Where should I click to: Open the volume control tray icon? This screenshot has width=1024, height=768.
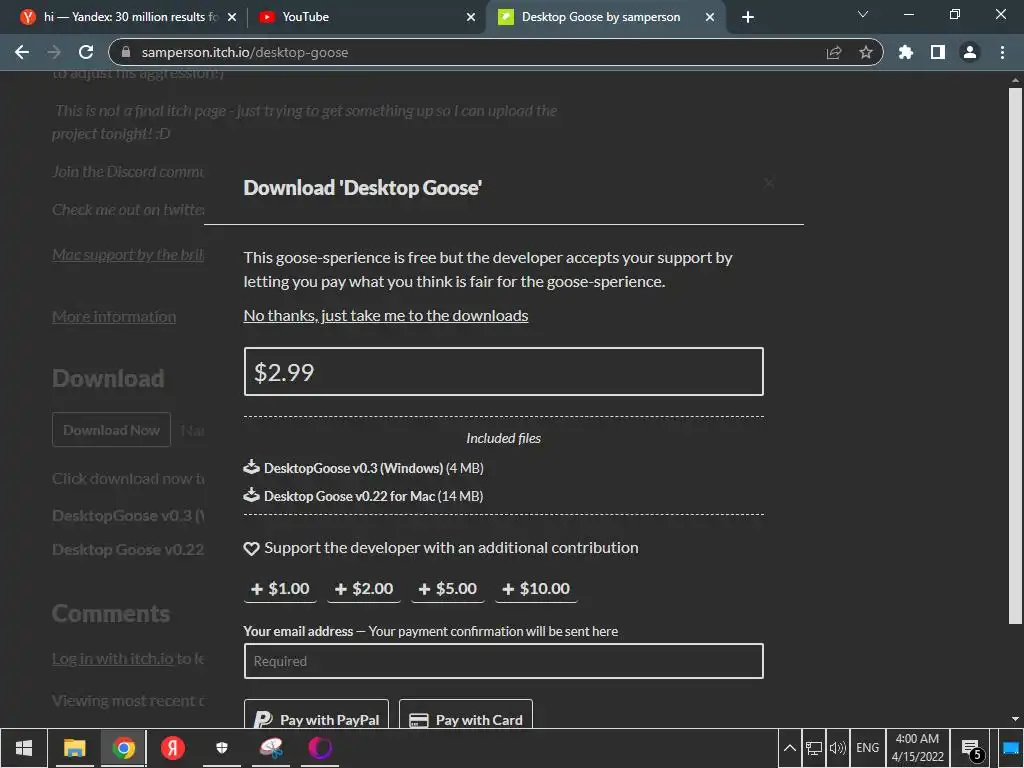click(x=837, y=748)
